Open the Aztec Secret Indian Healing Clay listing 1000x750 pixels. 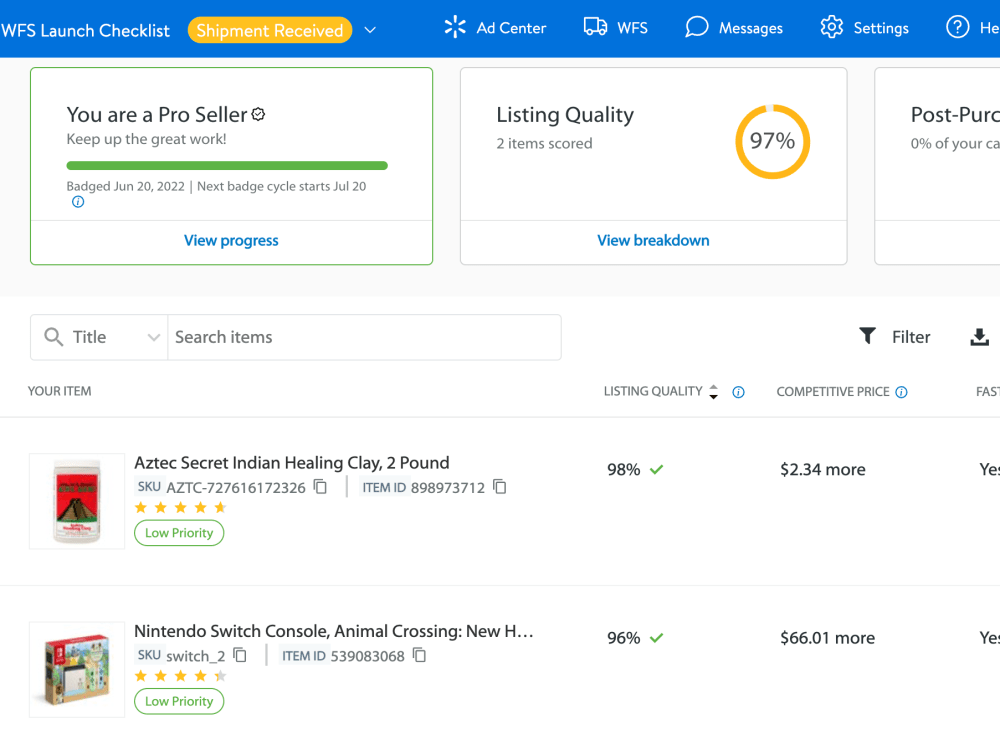[291, 462]
